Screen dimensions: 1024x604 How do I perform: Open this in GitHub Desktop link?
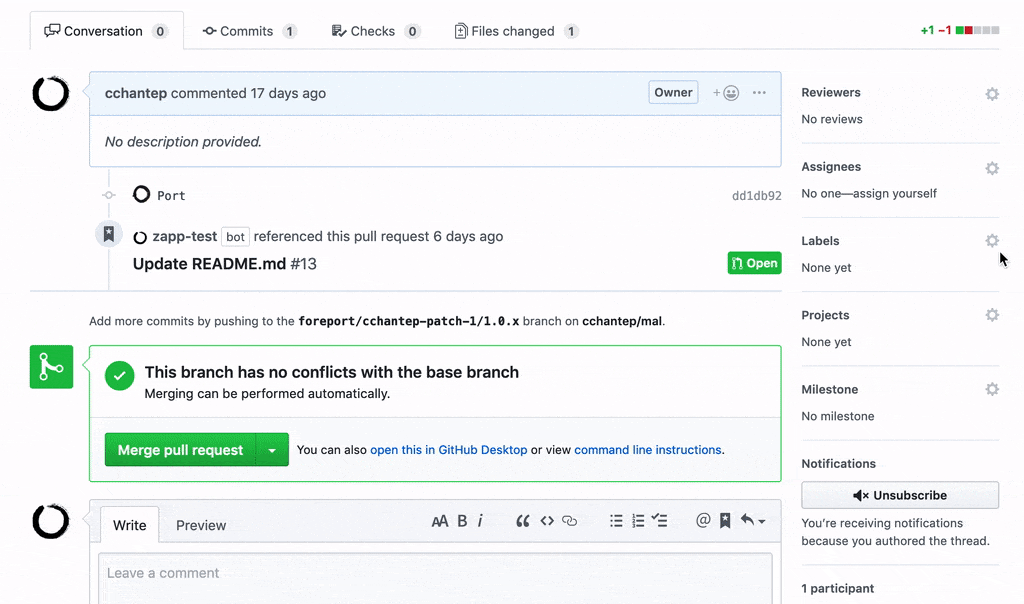[449, 450]
